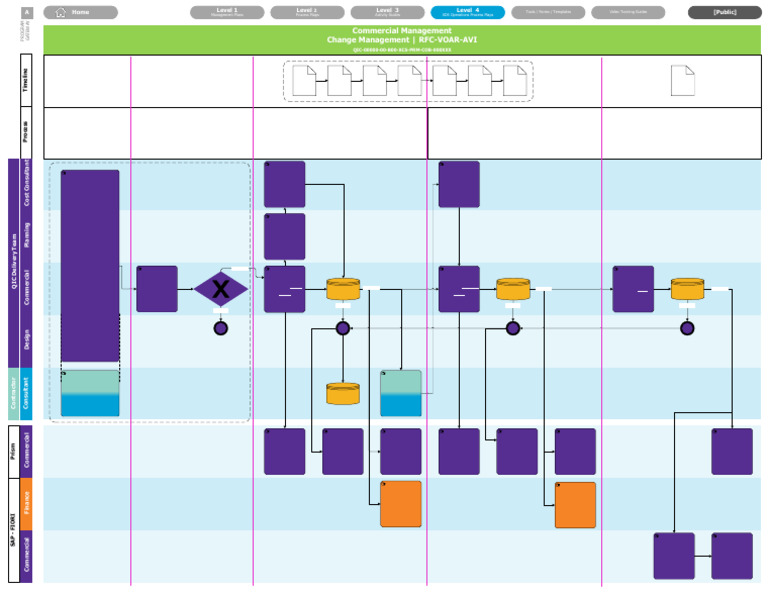Viewport: 768px width, 593px height.
Task: Click the gray 'A' box beside Home
Action: point(27,12)
